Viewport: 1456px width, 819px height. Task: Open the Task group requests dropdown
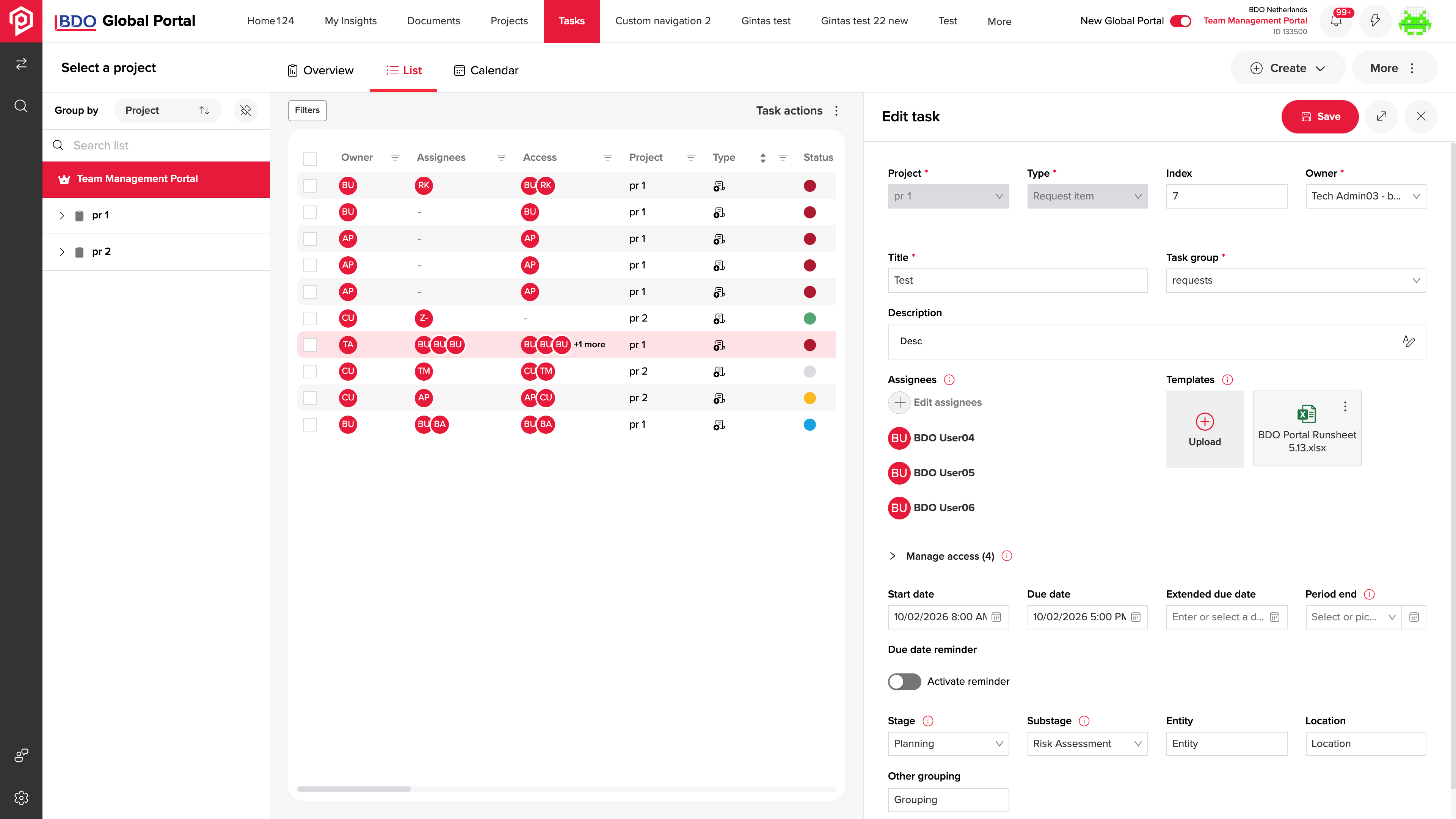(x=1296, y=280)
